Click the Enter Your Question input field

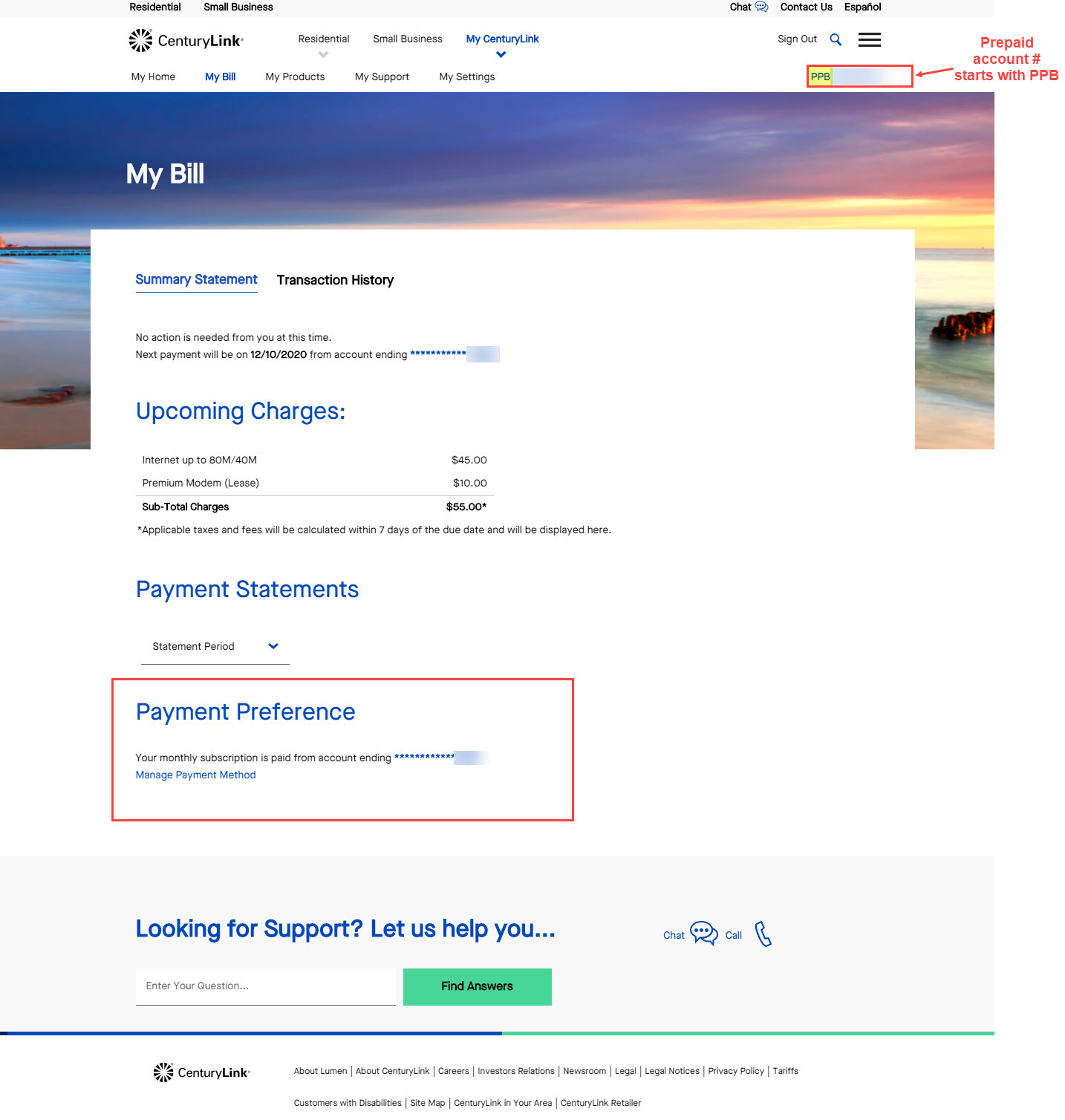(x=265, y=986)
